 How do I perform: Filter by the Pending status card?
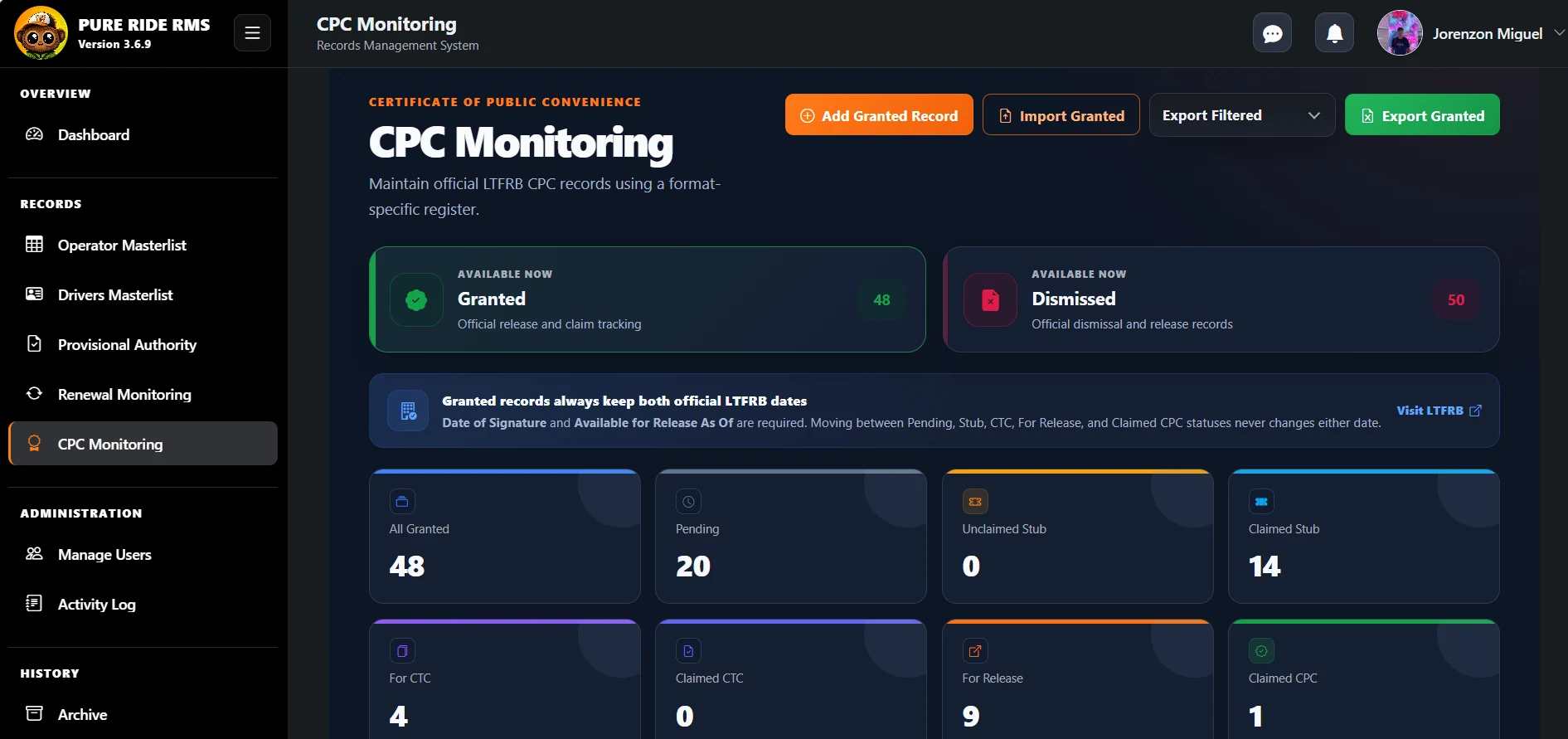tap(791, 537)
